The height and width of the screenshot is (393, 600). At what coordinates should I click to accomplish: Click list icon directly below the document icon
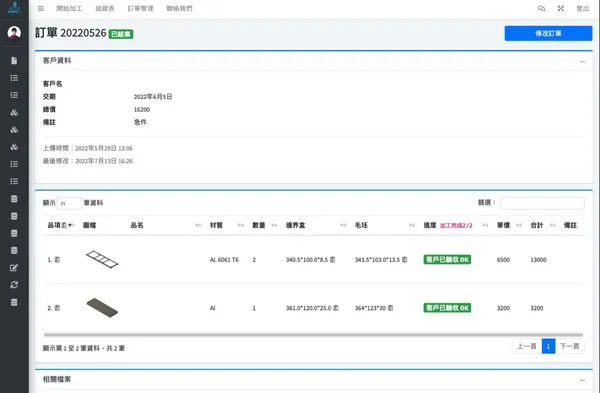(x=14, y=78)
